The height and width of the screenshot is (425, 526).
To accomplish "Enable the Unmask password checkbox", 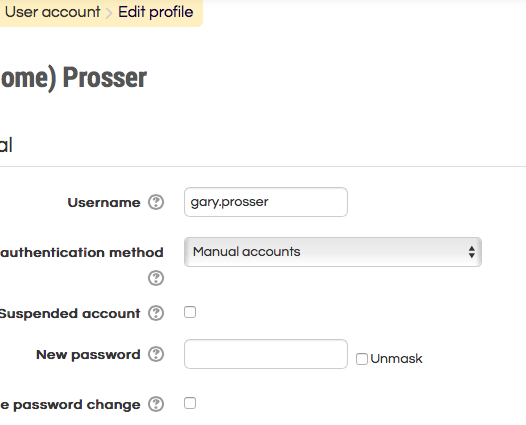I will [x=362, y=359].
